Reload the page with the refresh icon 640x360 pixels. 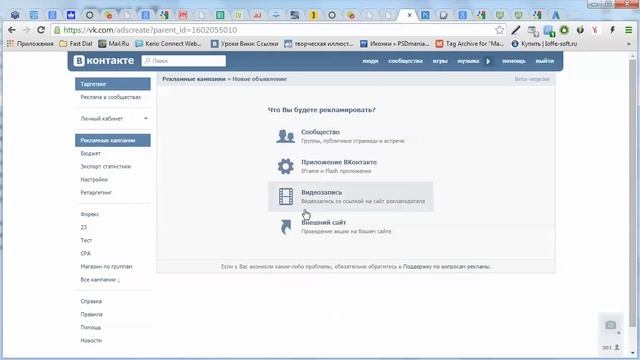[41, 30]
